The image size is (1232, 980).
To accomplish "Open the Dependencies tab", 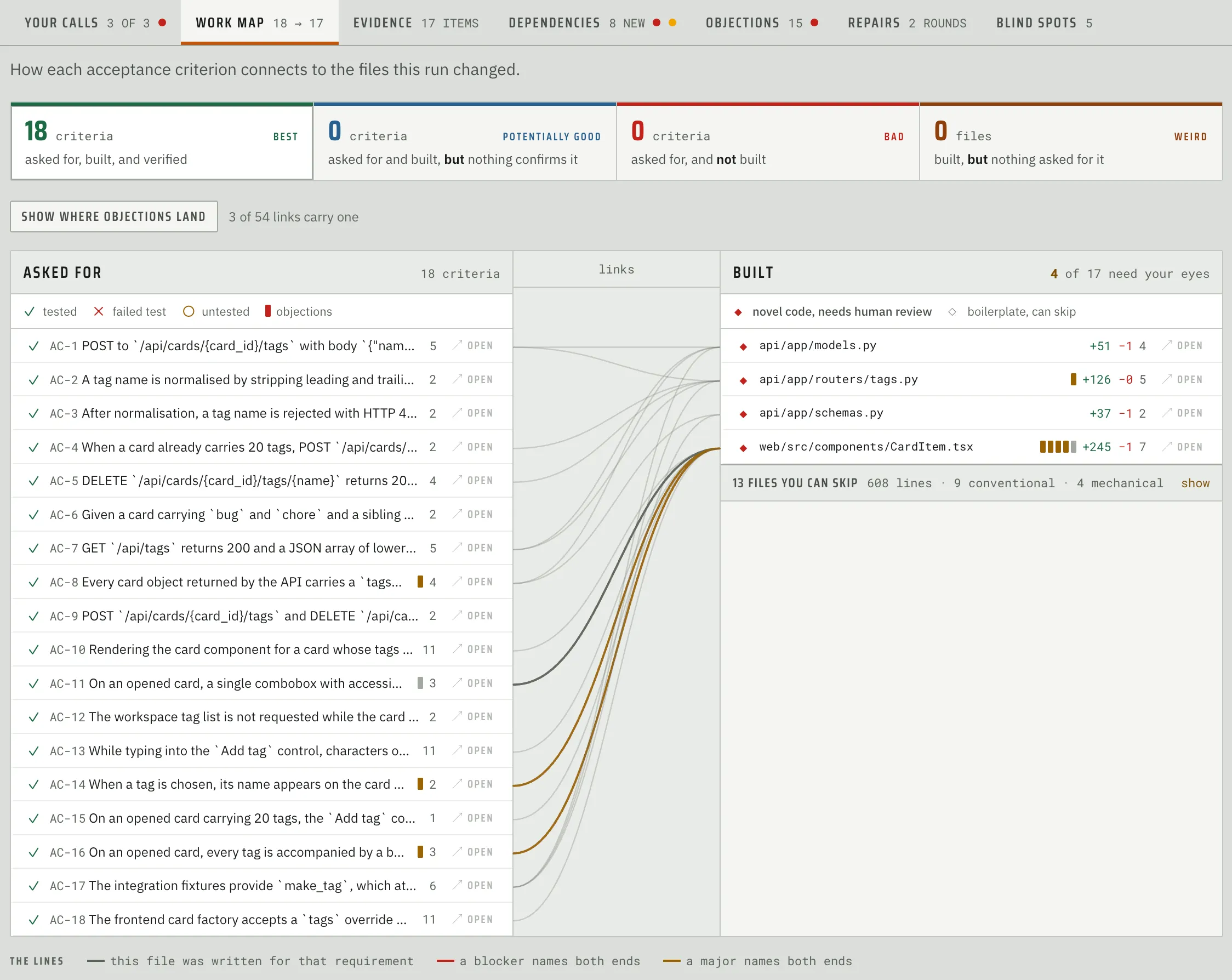I will pos(592,23).
